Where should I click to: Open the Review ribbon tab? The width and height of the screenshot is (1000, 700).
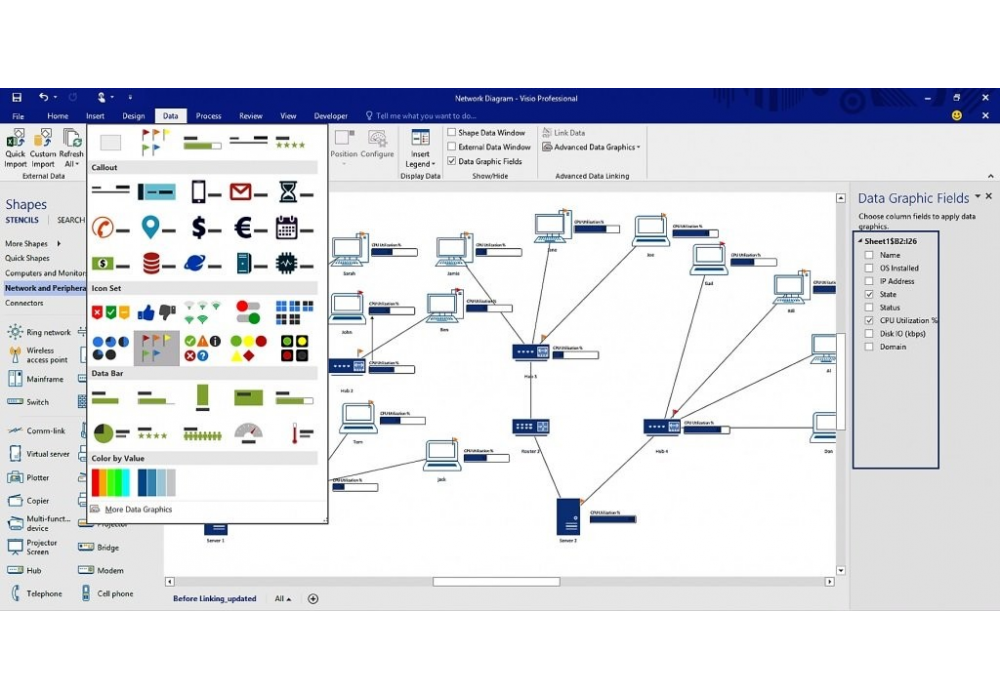coord(251,115)
